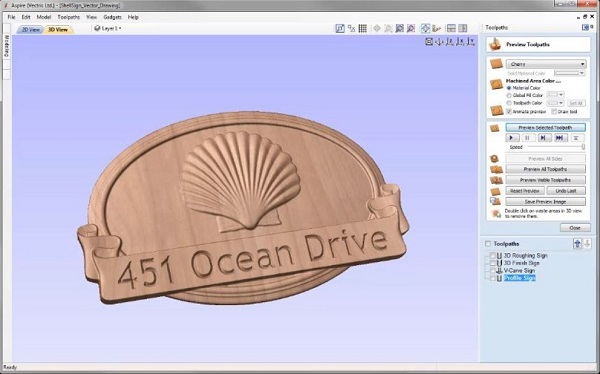View the model along the X axis

tap(461, 41)
